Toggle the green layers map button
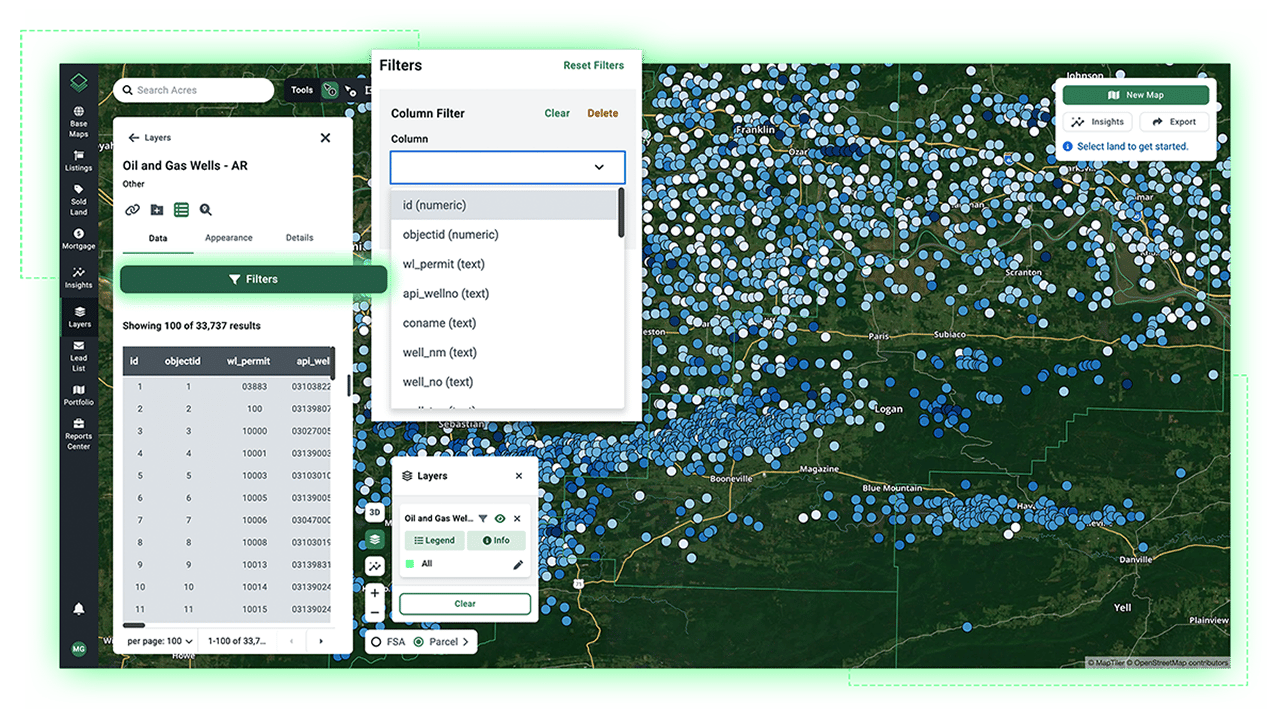The width and height of the screenshot is (1280, 720). click(x=375, y=539)
